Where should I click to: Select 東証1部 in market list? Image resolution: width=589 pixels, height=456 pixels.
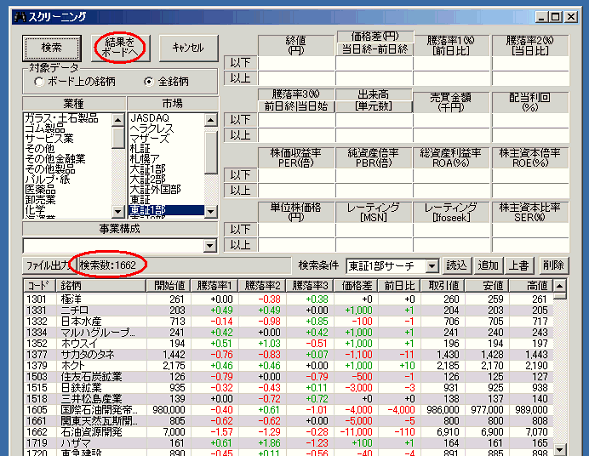tap(166, 210)
